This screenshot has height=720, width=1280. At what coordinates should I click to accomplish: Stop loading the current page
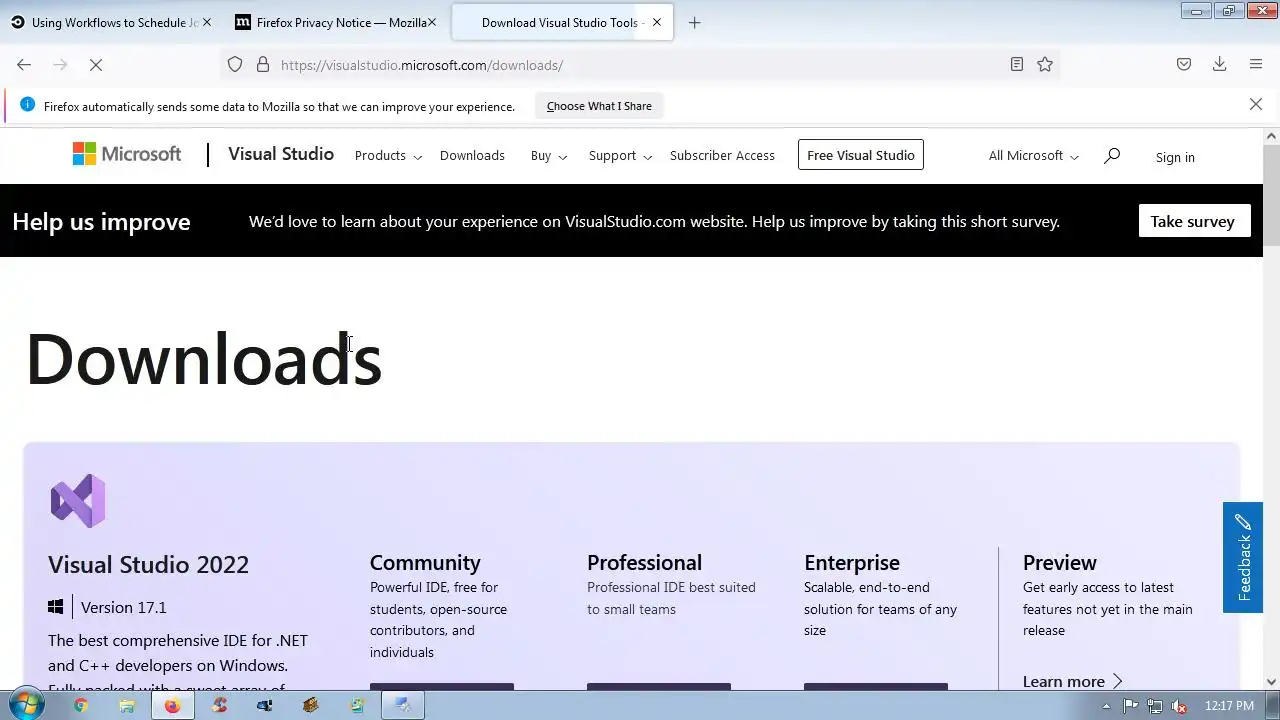coord(96,65)
